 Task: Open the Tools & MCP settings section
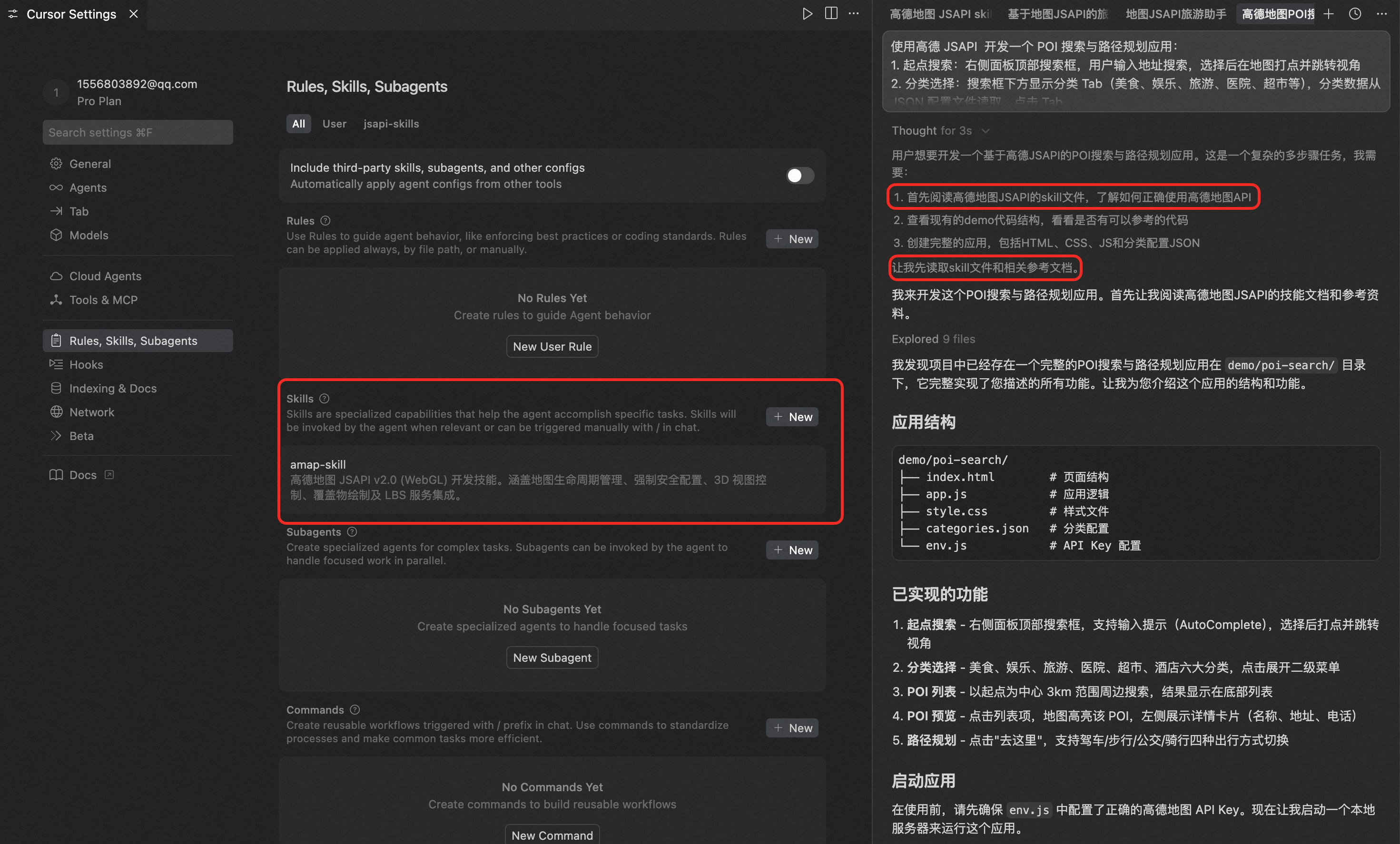(x=103, y=300)
